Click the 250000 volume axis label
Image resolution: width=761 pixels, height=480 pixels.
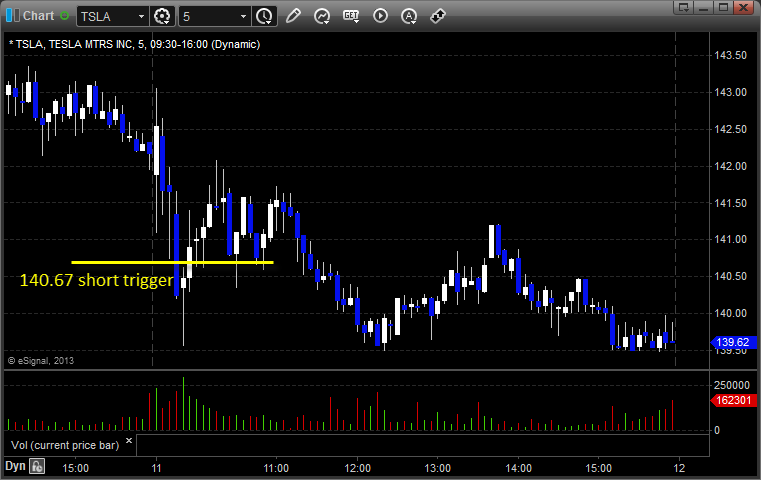click(x=732, y=385)
